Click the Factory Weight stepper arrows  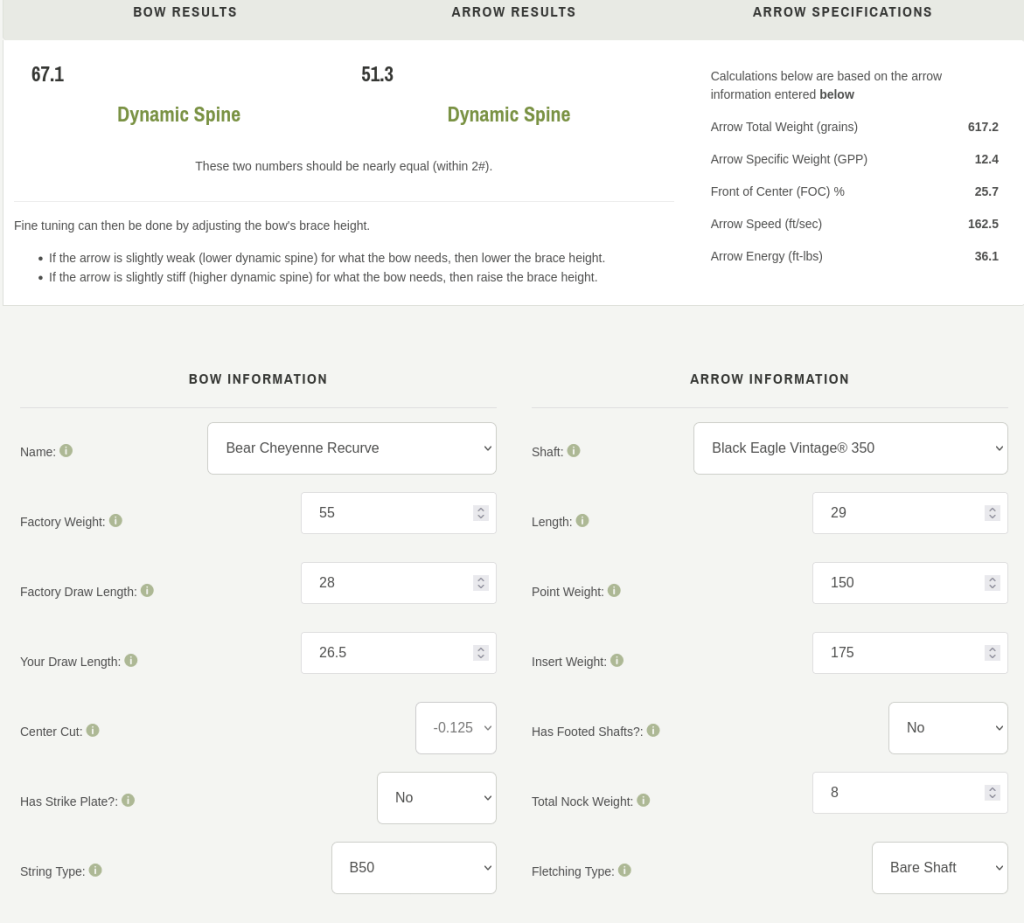481,513
